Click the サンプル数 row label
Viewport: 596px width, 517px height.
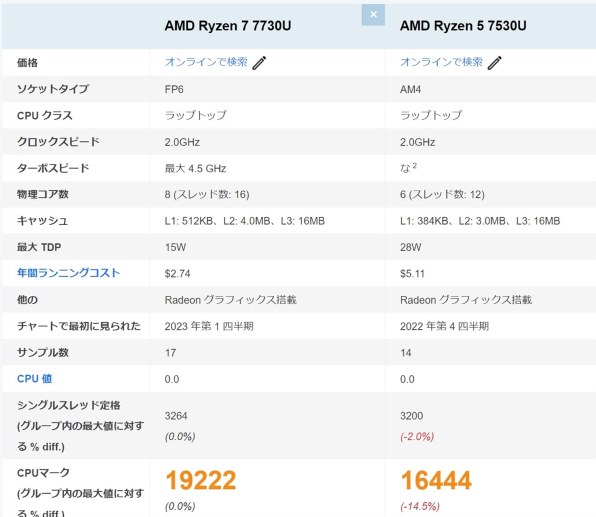pos(43,352)
